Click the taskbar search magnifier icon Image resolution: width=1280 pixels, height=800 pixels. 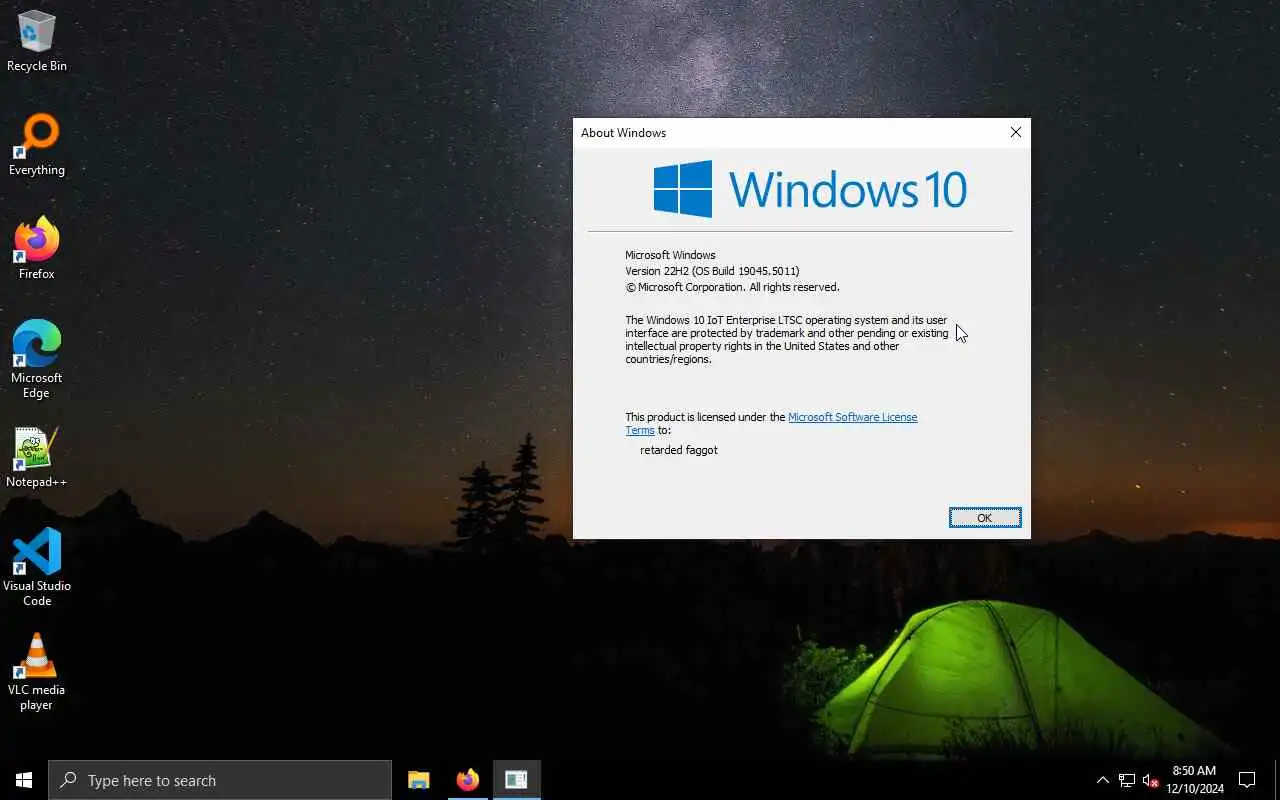coord(68,780)
